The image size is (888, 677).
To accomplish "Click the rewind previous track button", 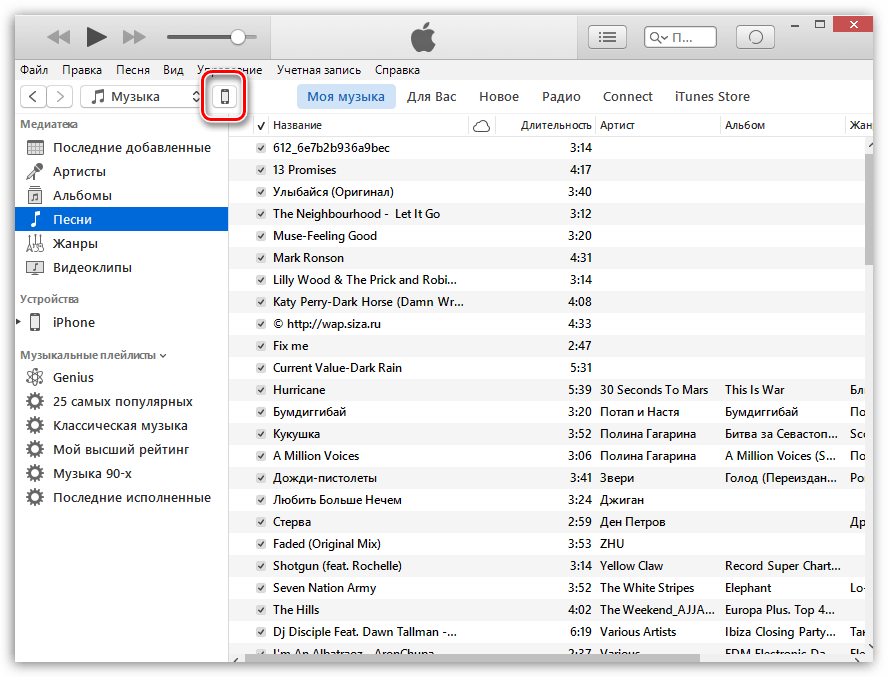I will pyautogui.click(x=59, y=37).
